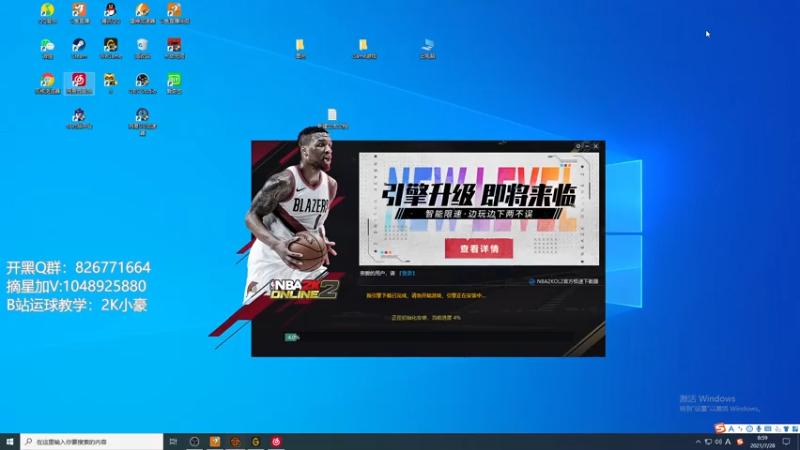Open the NetEase UU accelerator desktop shortcut

click(x=142, y=121)
